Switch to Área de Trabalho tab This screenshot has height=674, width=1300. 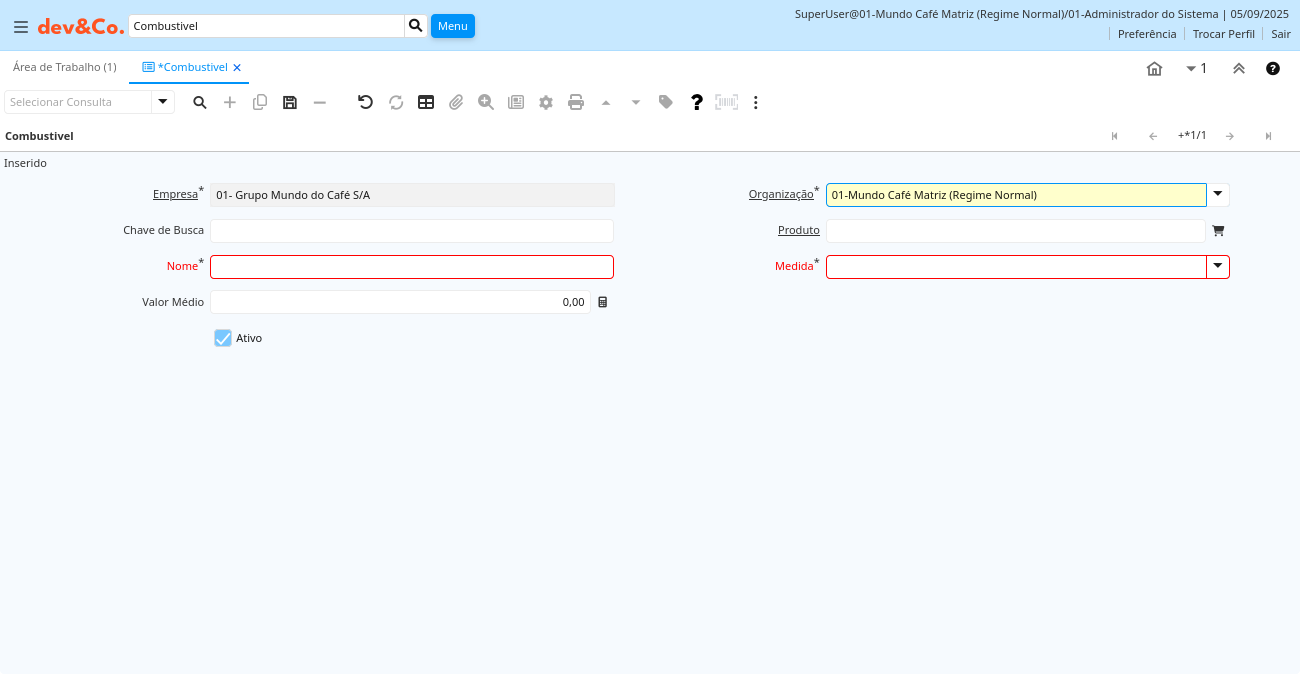coord(65,67)
